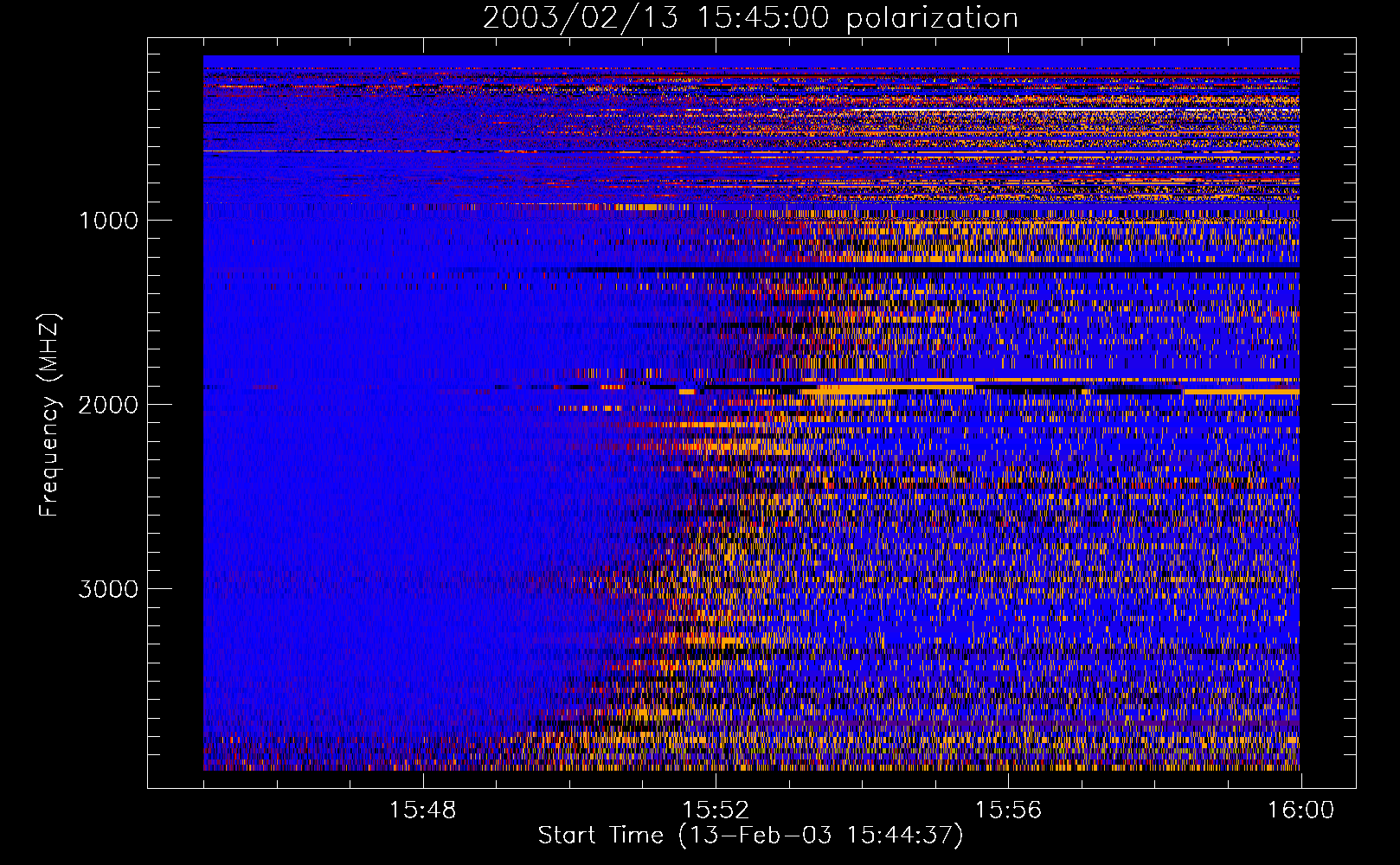Click the 15:52 time tick label
The width and height of the screenshot is (1400, 865).
click(716, 811)
